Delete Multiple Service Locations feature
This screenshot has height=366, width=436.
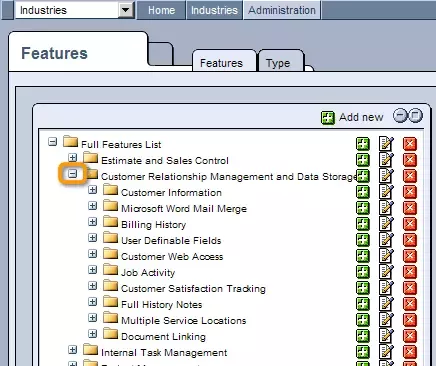coord(410,320)
